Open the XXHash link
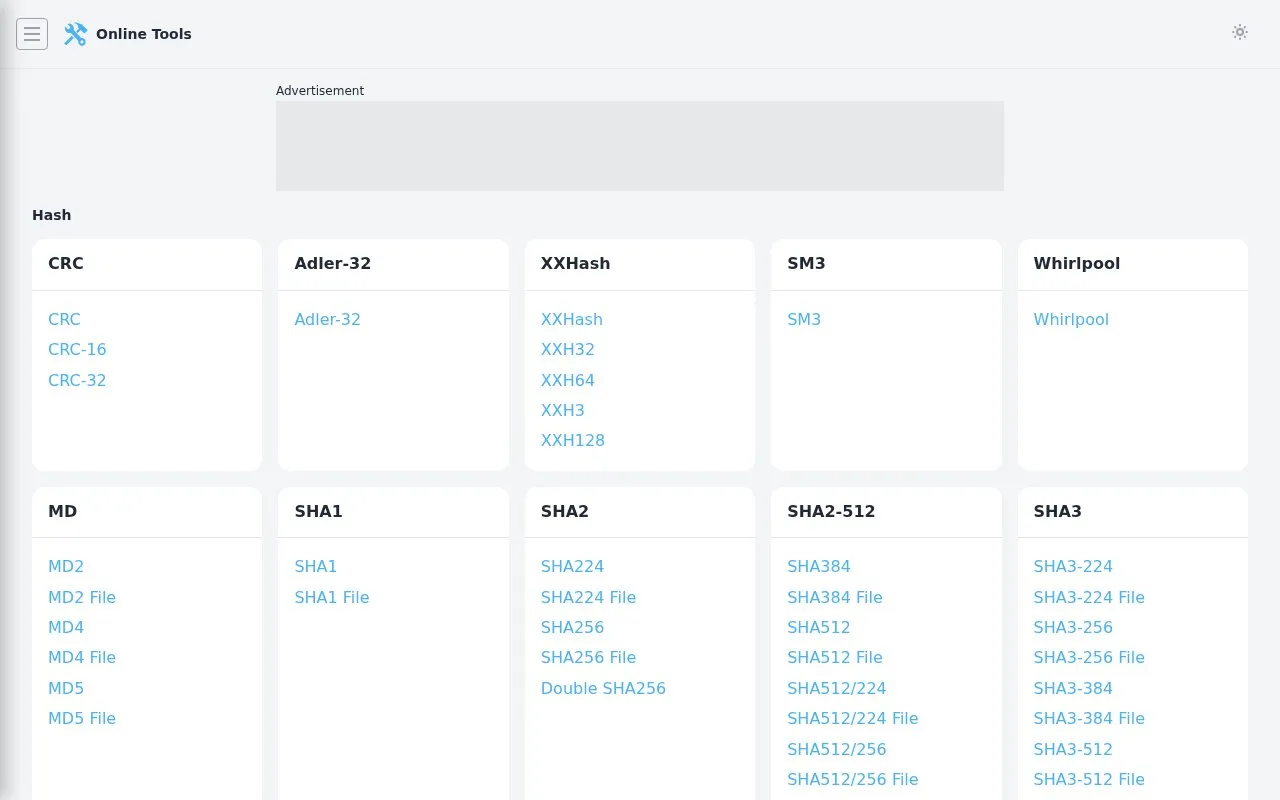This screenshot has height=800, width=1280. (x=572, y=319)
